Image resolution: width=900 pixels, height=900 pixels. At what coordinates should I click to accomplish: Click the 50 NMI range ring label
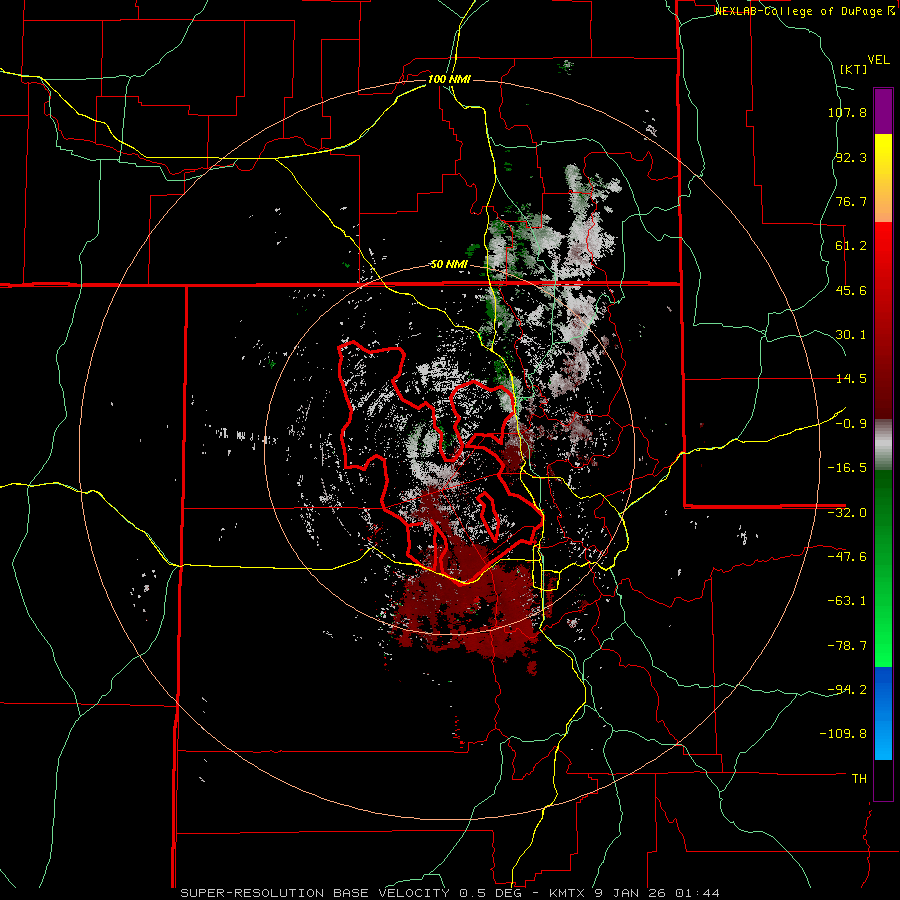[449, 265]
